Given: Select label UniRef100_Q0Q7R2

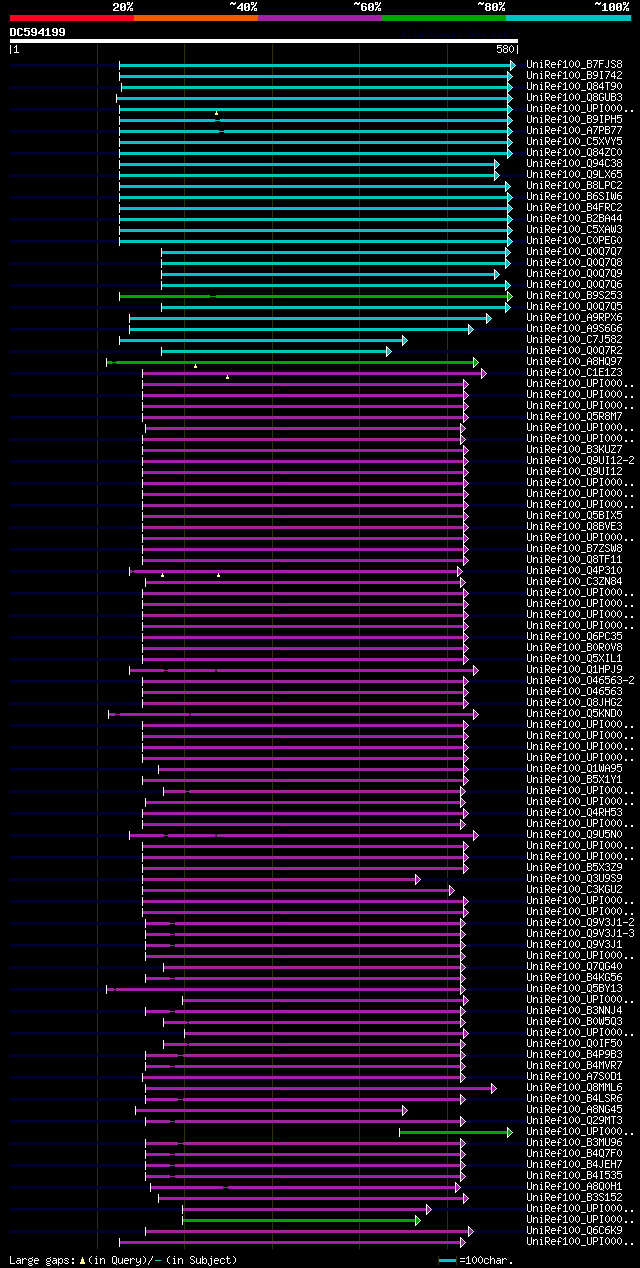Looking at the screenshot, I should click(574, 350).
